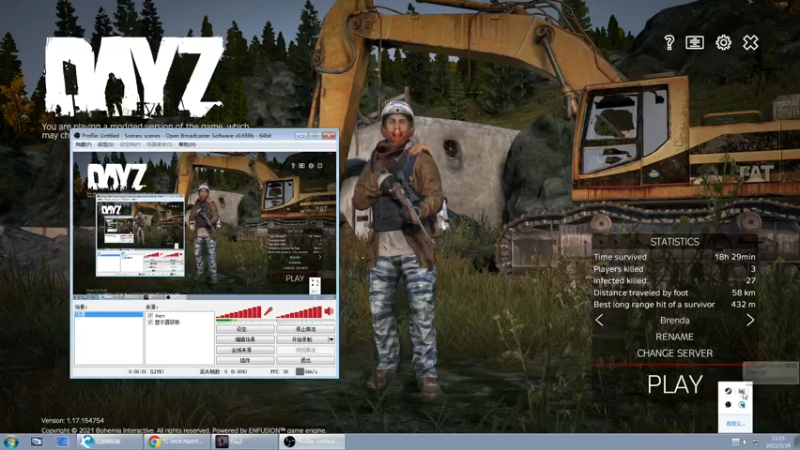Click CHANGE SERVER in DayZ menu

(674, 353)
